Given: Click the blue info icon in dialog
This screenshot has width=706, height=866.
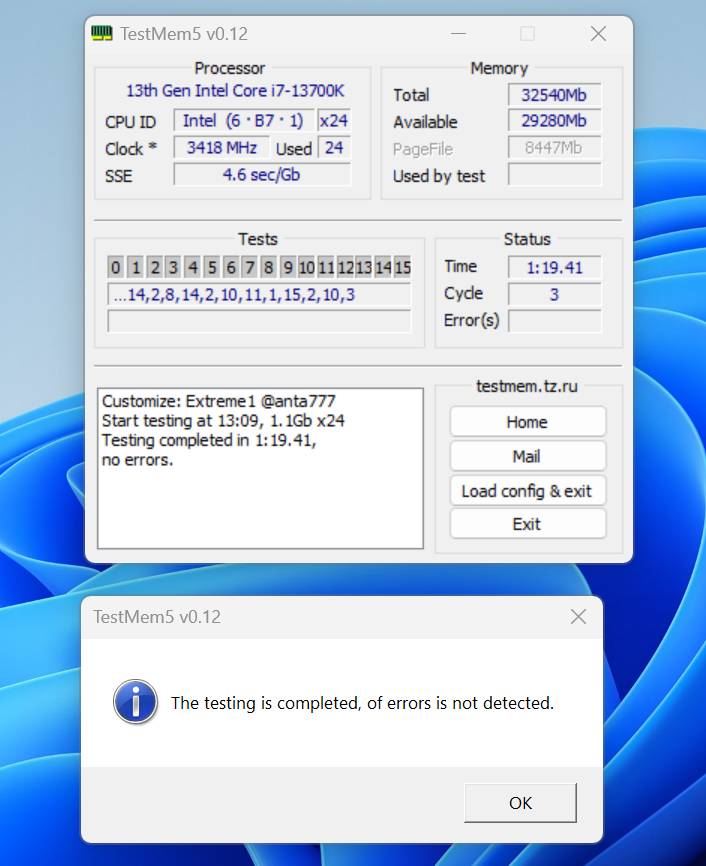Looking at the screenshot, I should pyautogui.click(x=135, y=701).
